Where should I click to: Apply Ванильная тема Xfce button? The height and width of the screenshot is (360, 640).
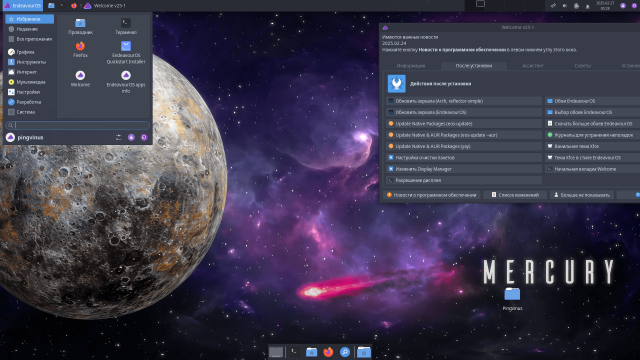592,146
